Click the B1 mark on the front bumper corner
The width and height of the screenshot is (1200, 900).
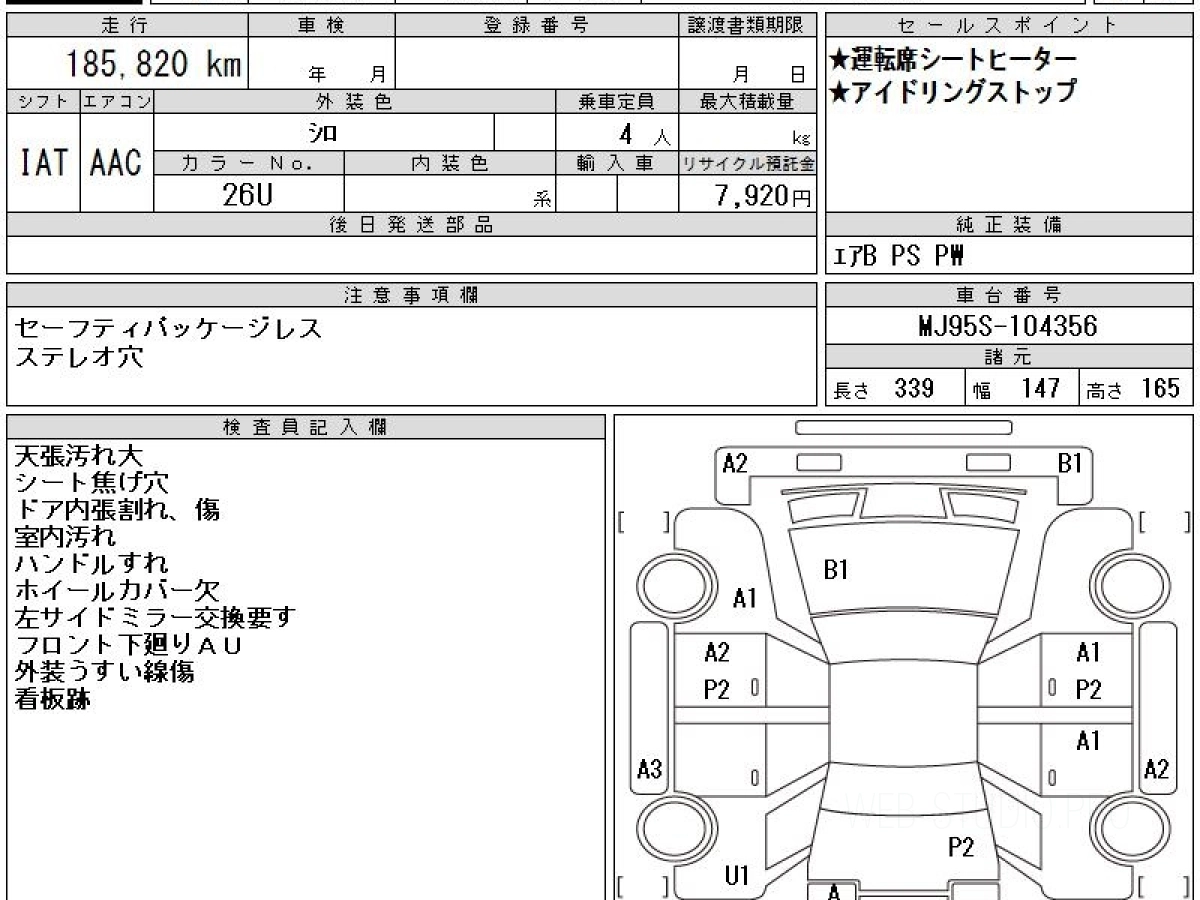coord(1071,462)
